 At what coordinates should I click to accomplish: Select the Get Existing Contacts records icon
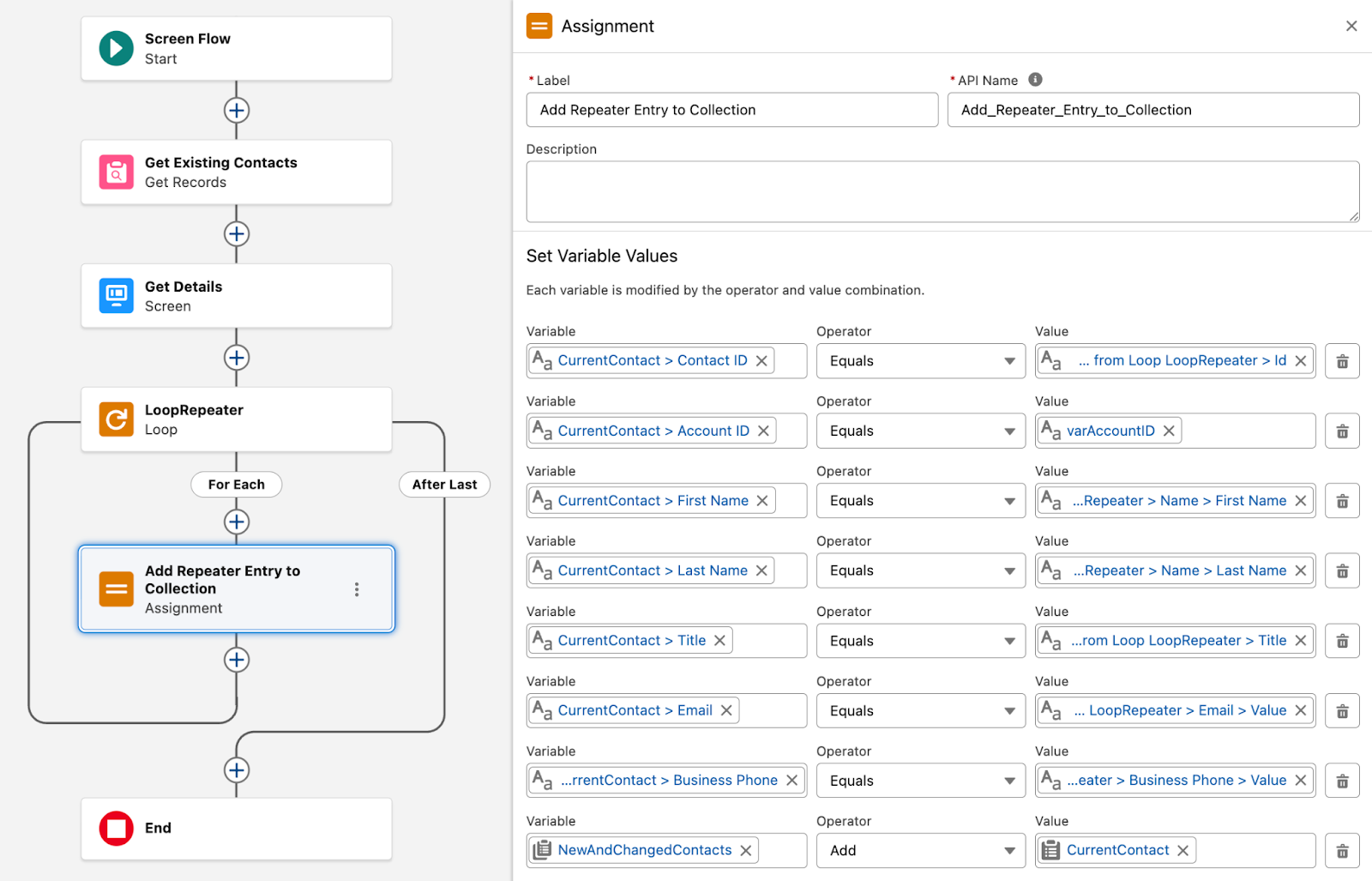pos(116,172)
